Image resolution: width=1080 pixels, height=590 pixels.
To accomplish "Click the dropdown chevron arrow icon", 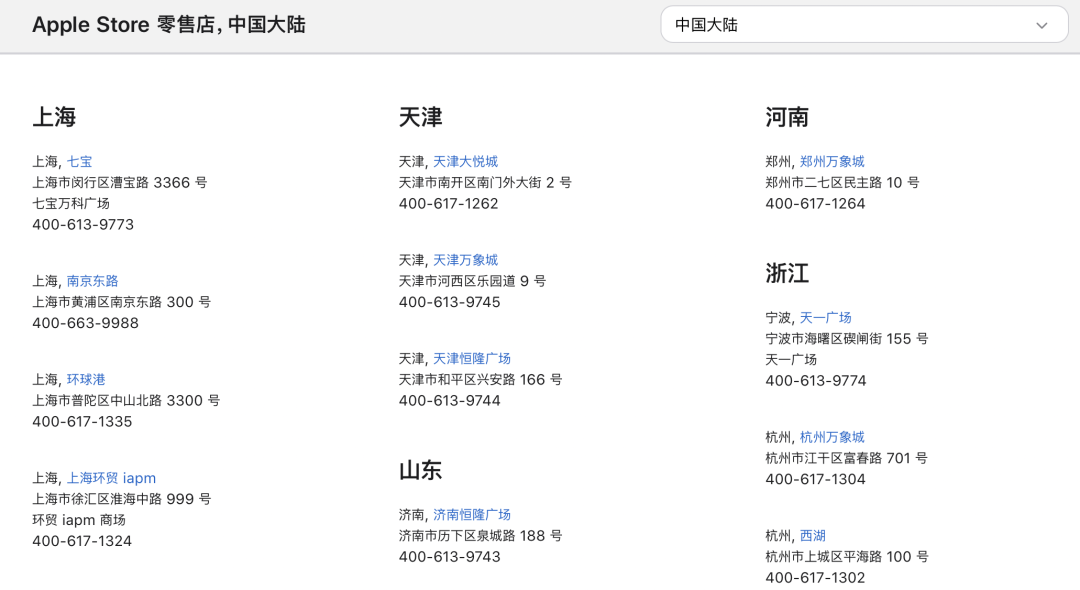I will pyautogui.click(x=1041, y=25).
